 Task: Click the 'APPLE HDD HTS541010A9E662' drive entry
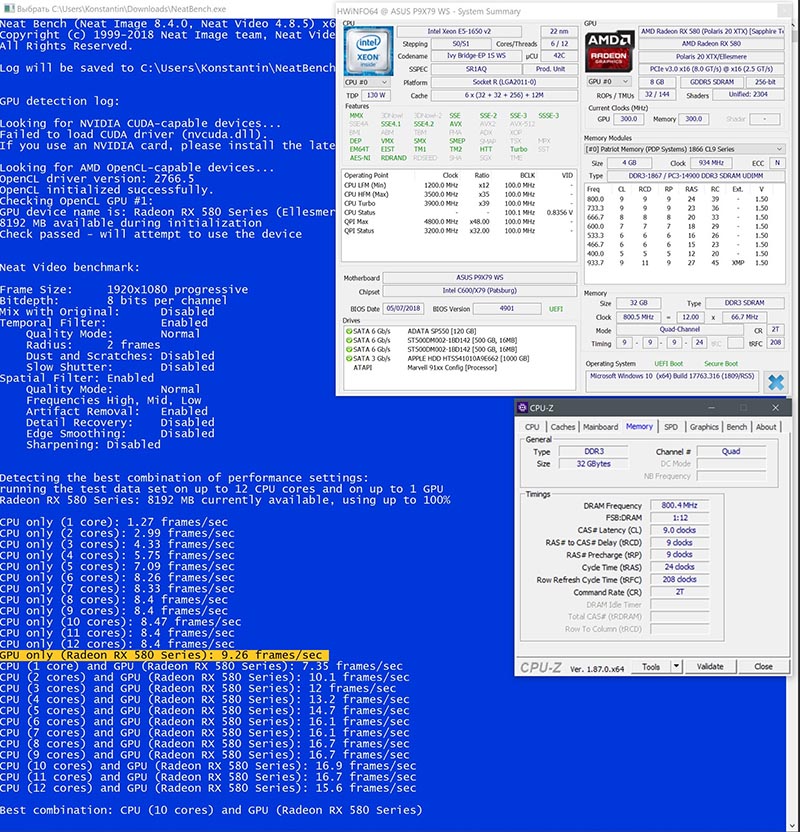pos(468,358)
